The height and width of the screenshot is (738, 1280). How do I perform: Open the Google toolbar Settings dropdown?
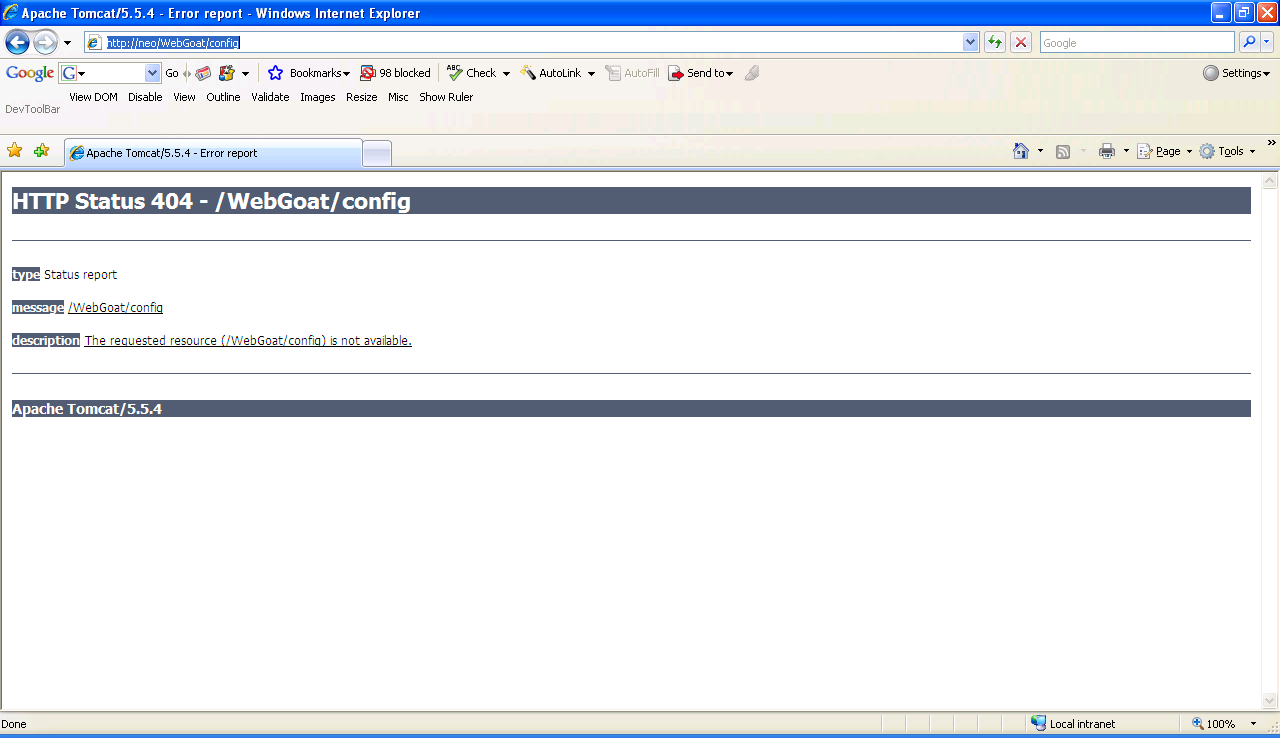click(1236, 73)
